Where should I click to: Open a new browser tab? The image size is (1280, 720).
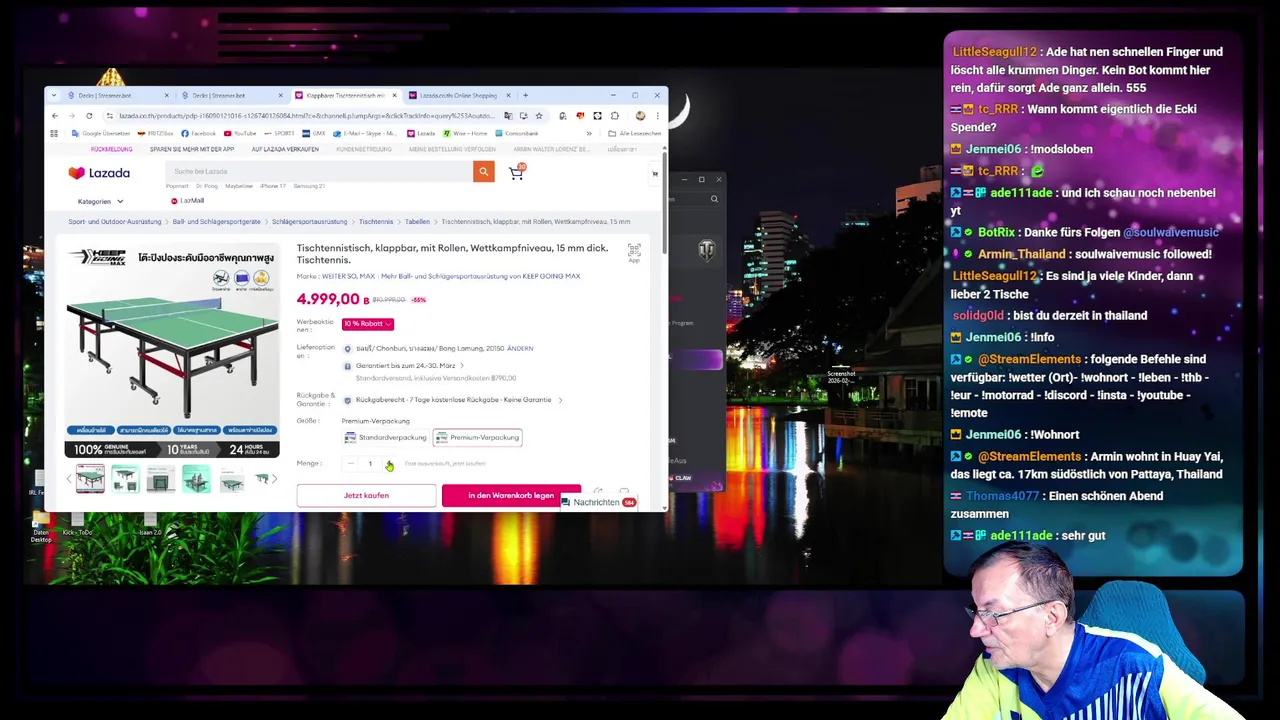[525, 96]
